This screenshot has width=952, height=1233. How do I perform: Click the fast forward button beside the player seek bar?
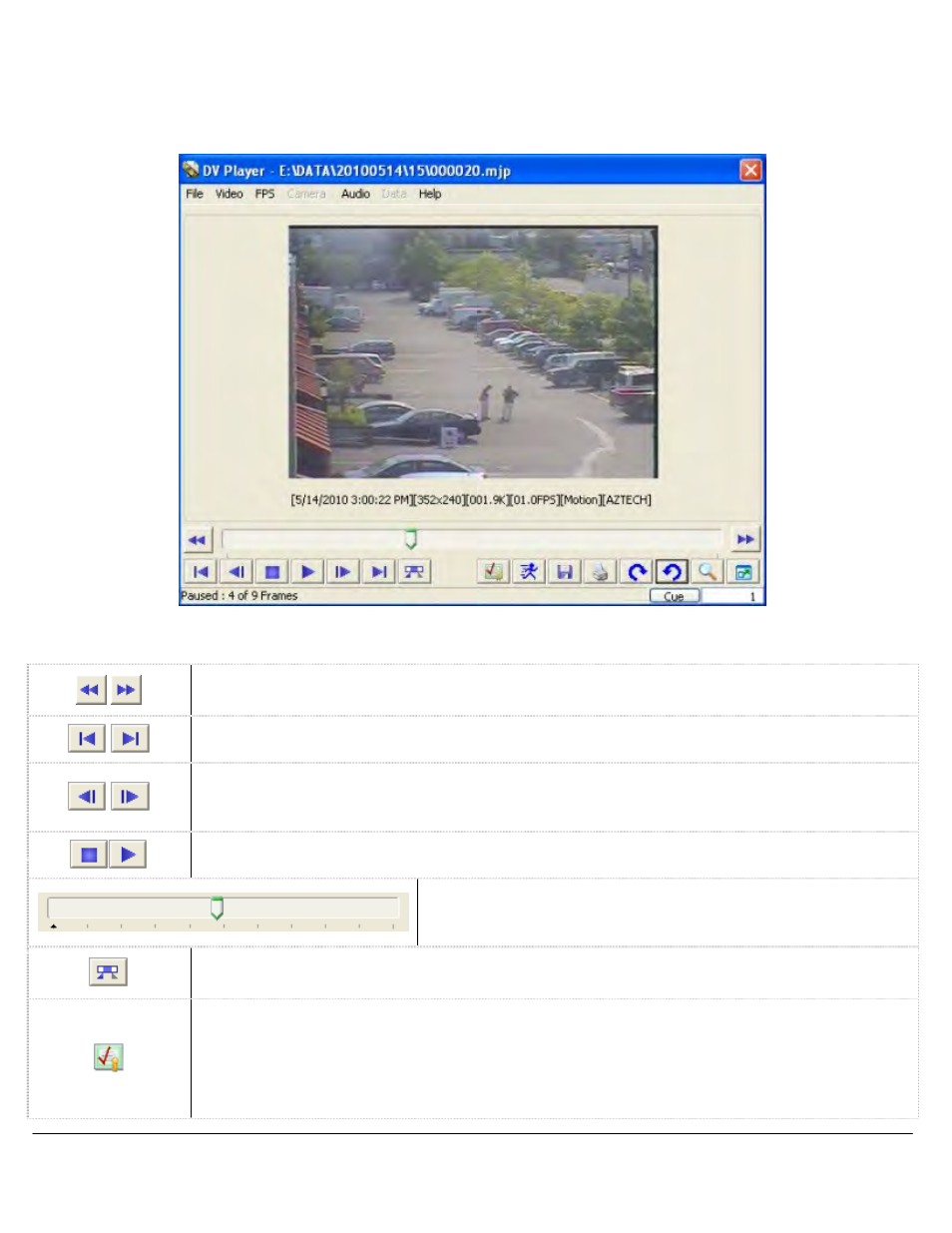pos(745,540)
